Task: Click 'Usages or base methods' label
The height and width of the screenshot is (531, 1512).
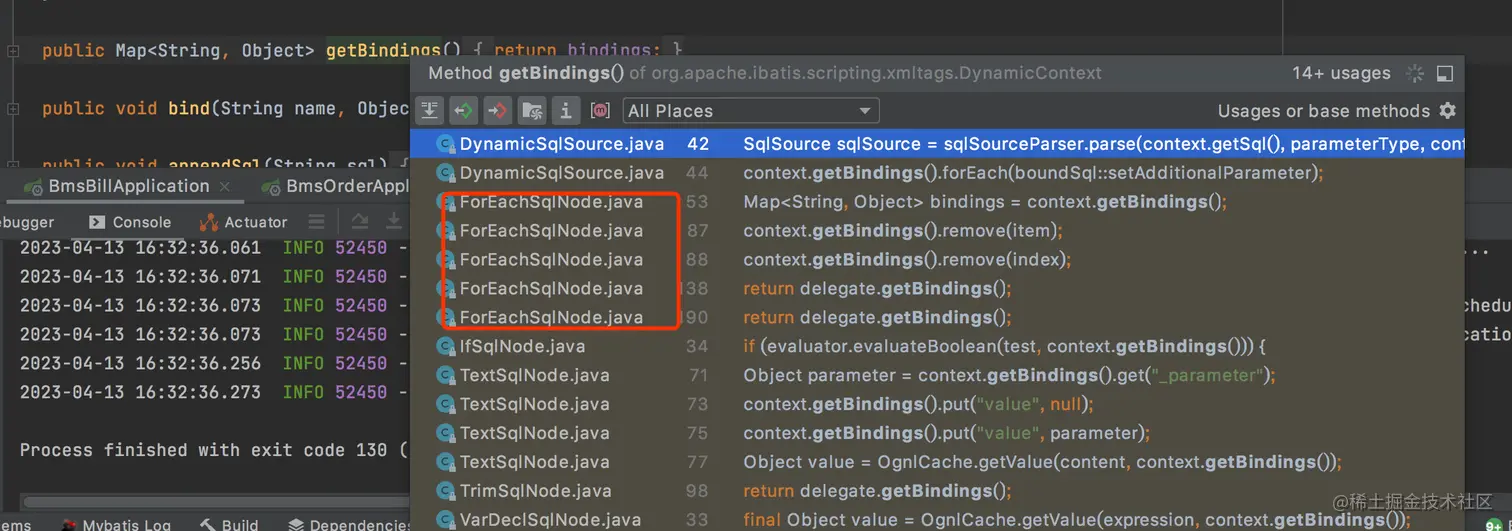Action: click(1324, 111)
